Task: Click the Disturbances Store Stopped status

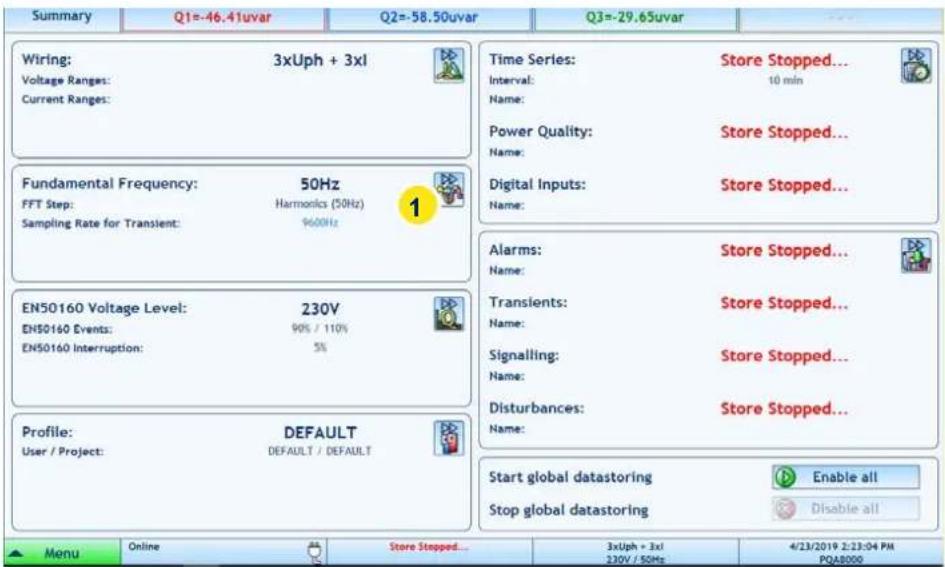Action: point(783,409)
